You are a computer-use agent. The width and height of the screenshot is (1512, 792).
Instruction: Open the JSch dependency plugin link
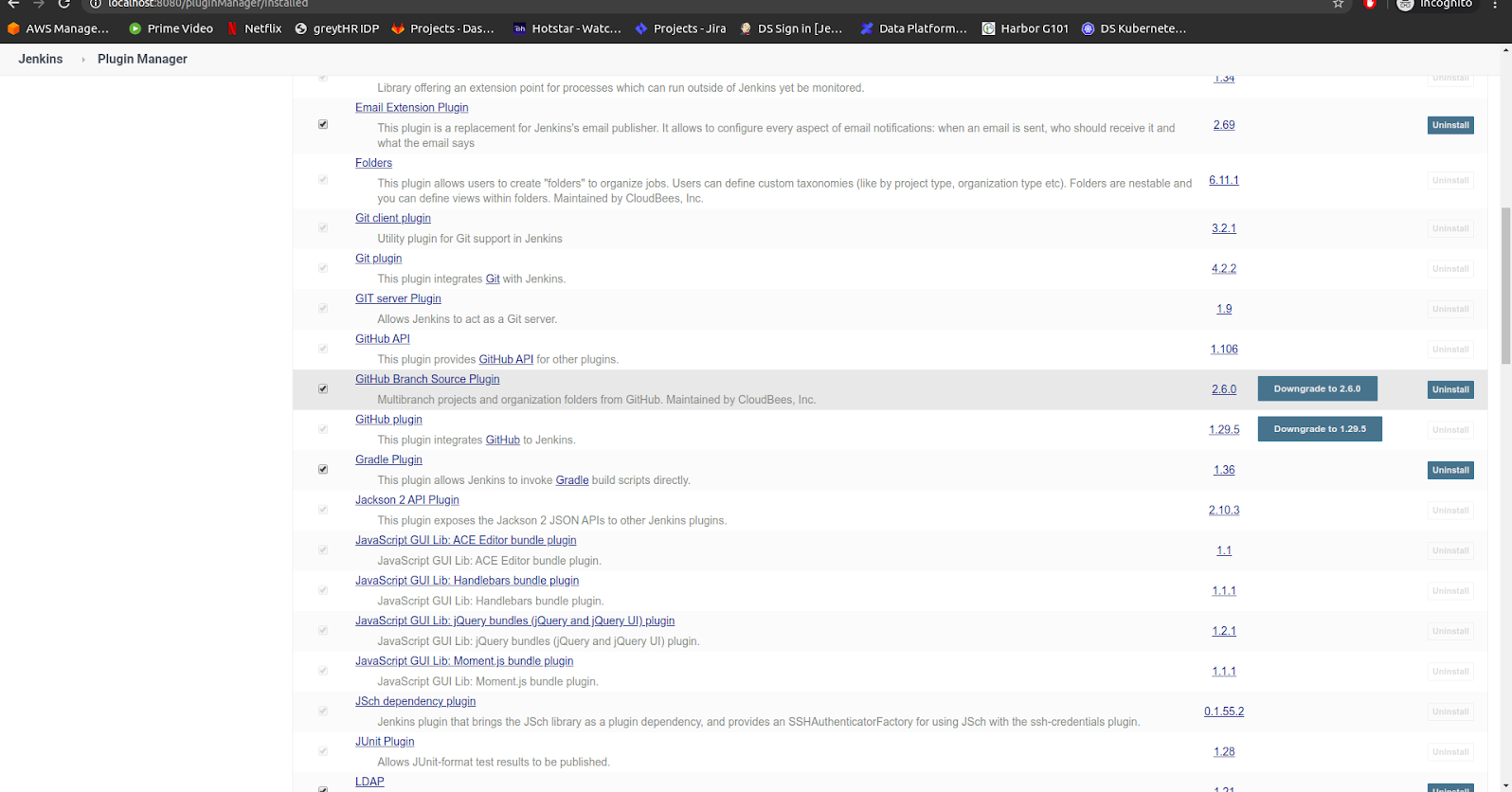[415, 701]
